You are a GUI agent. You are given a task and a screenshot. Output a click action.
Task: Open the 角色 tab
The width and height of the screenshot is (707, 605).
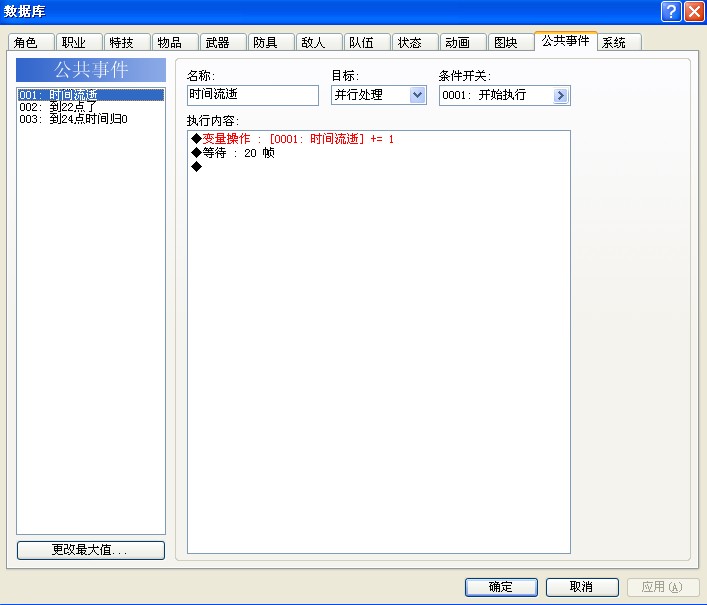point(31,42)
